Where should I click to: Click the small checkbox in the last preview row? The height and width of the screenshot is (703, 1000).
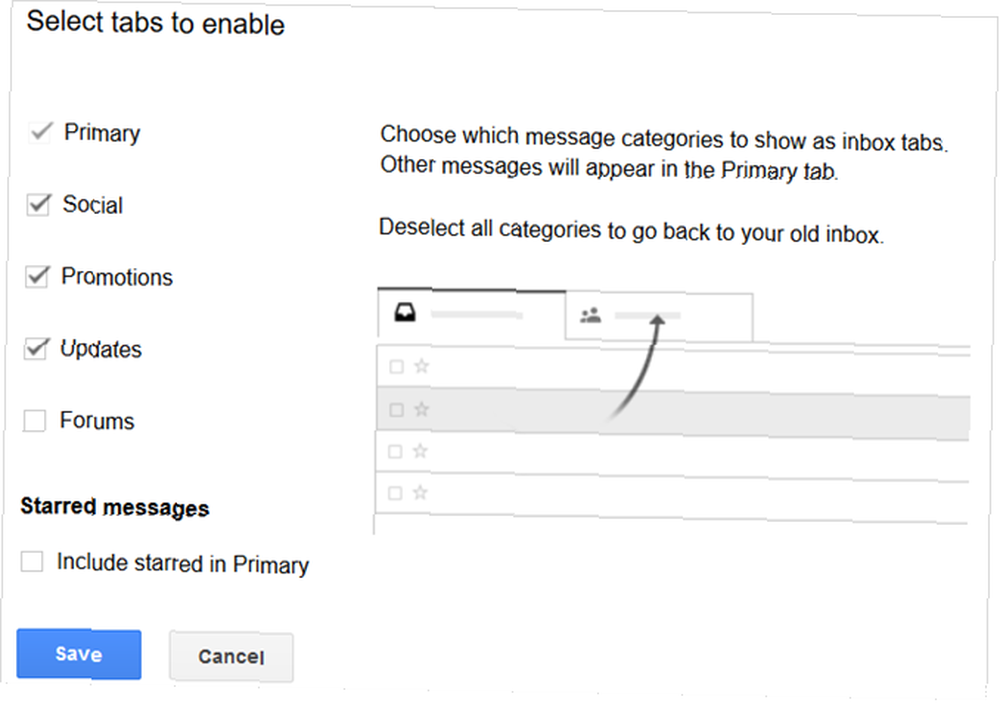(x=395, y=492)
